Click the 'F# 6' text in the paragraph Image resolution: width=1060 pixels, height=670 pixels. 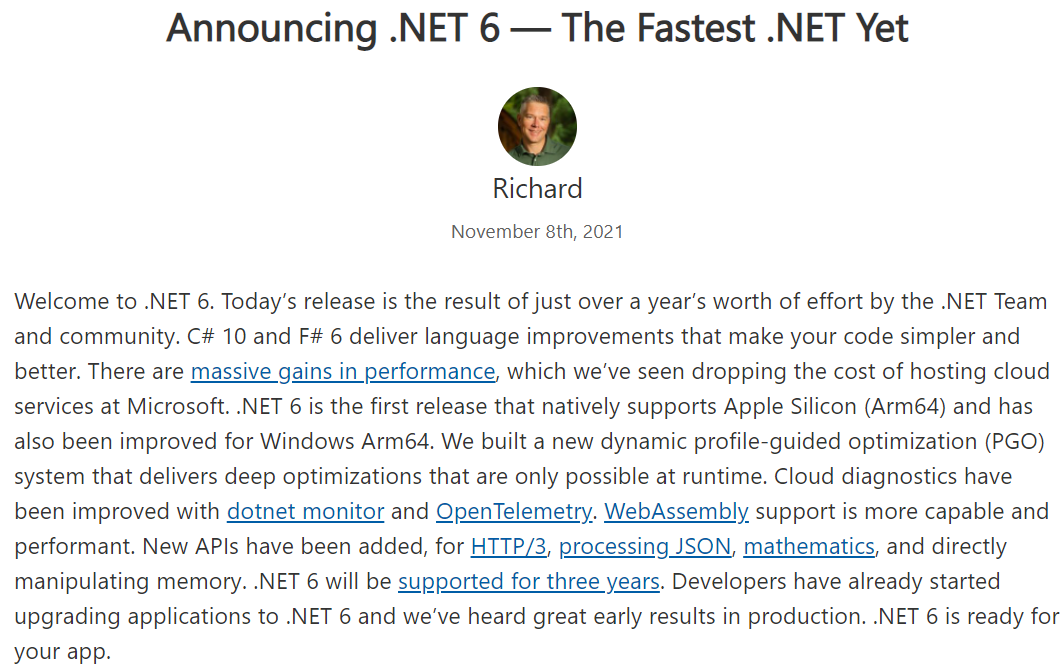pos(320,336)
